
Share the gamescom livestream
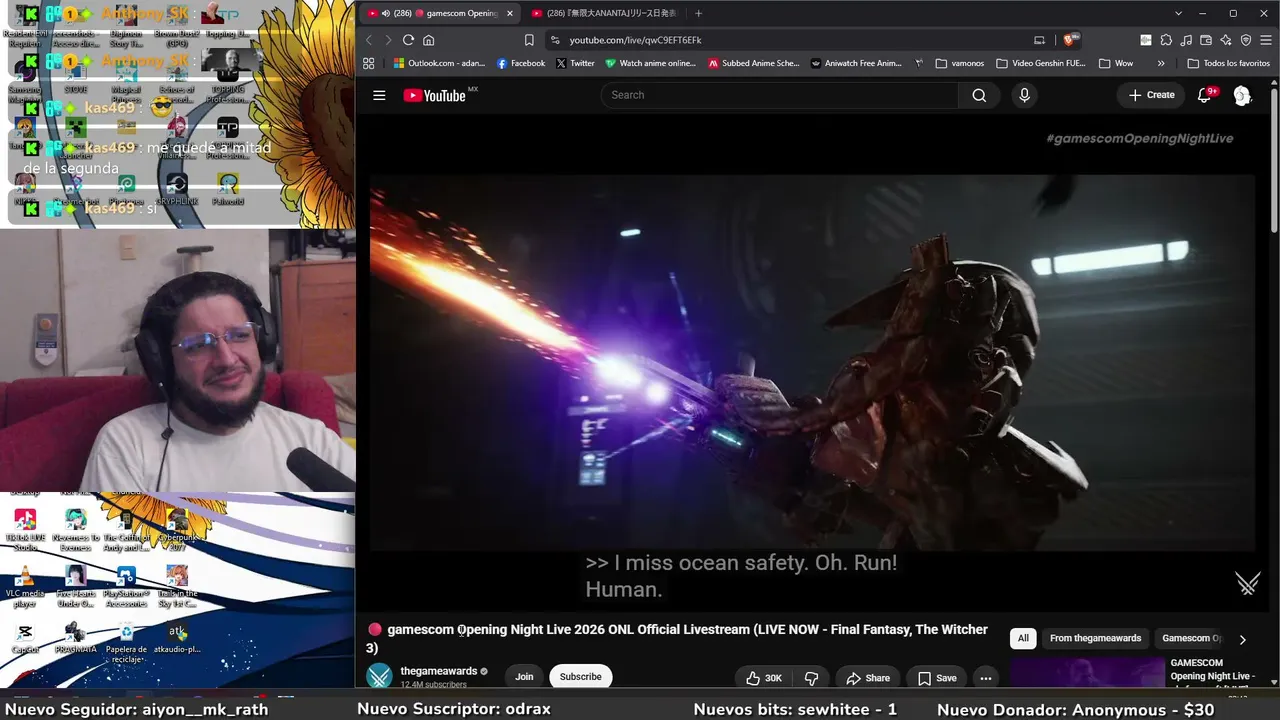(867, 678)
